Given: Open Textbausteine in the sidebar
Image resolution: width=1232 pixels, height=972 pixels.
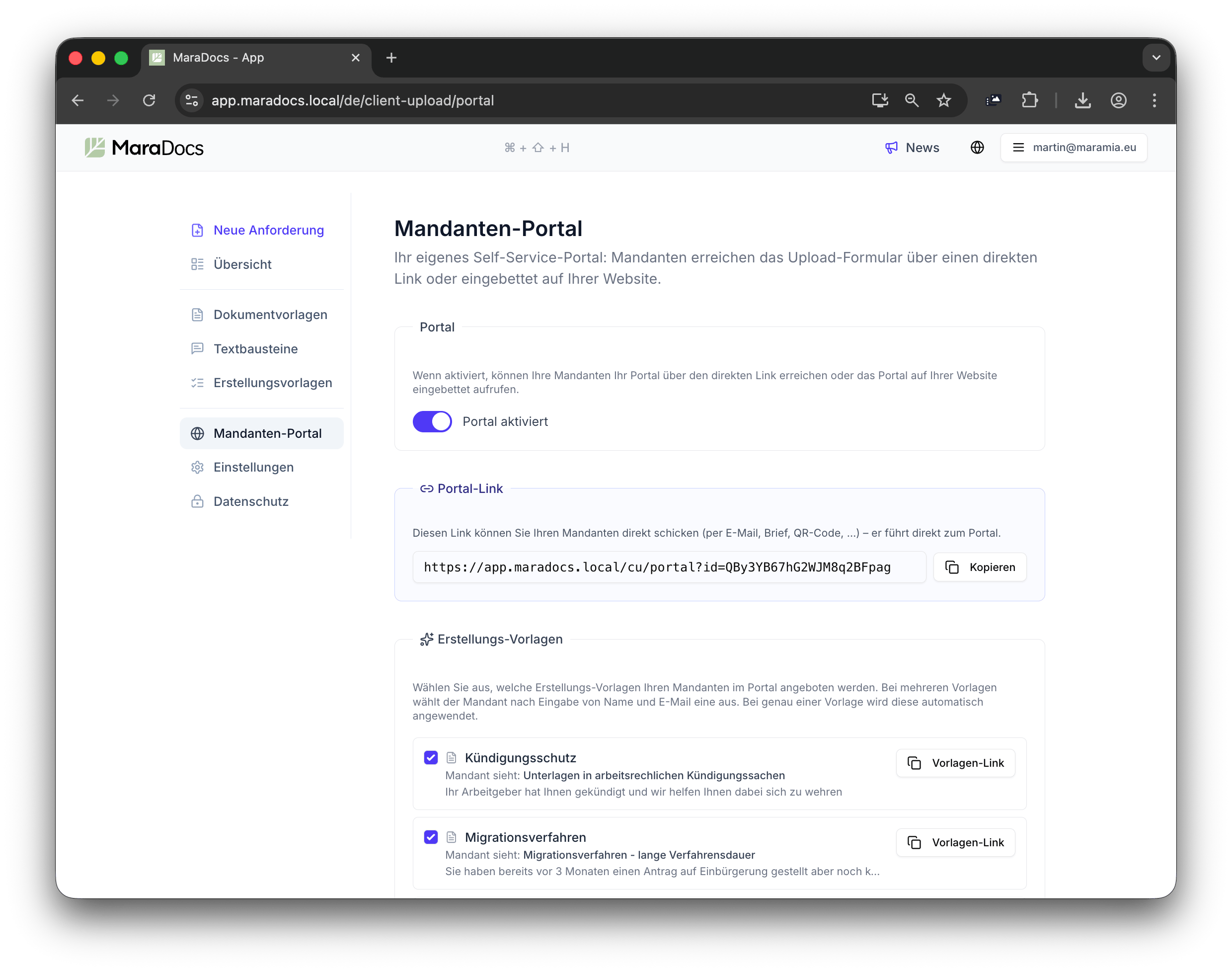Looking at the screenshot, I should pos(262,349).
